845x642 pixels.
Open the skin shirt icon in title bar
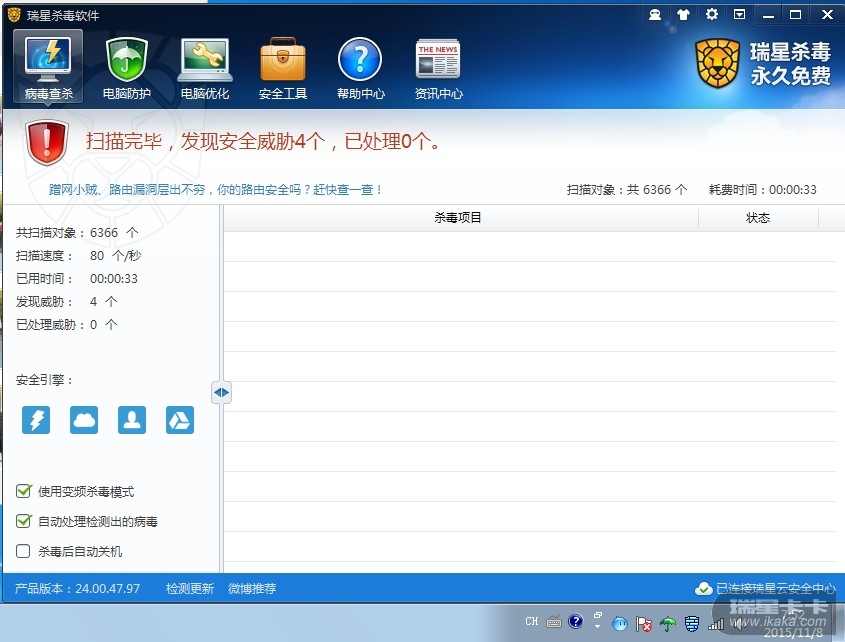(x=684, y=14)
